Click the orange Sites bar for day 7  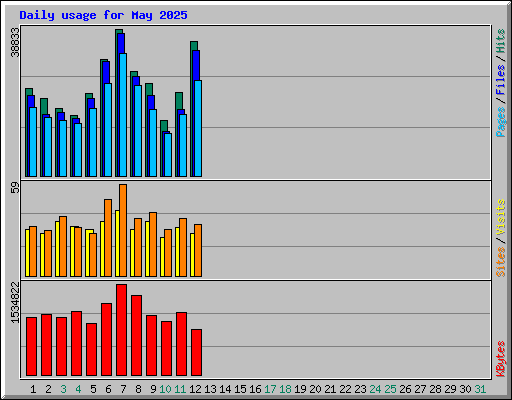coord(123,230)
